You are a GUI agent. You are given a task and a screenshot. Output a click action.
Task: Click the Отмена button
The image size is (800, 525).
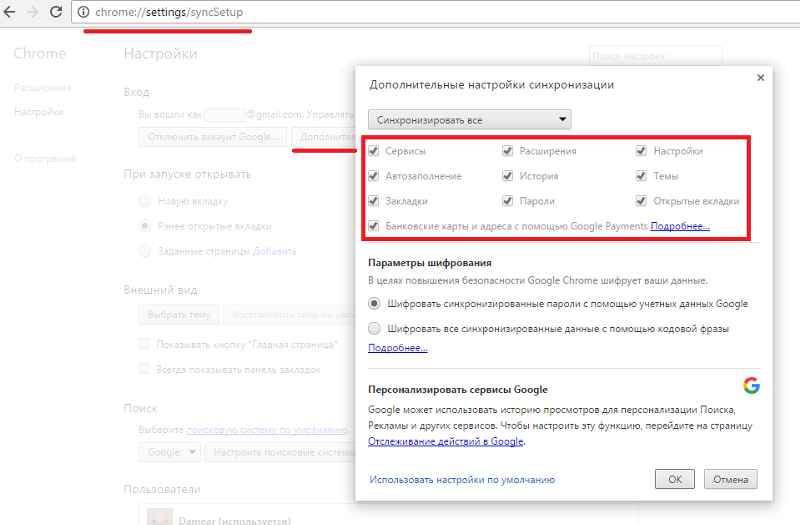click(x=731, y=479)
